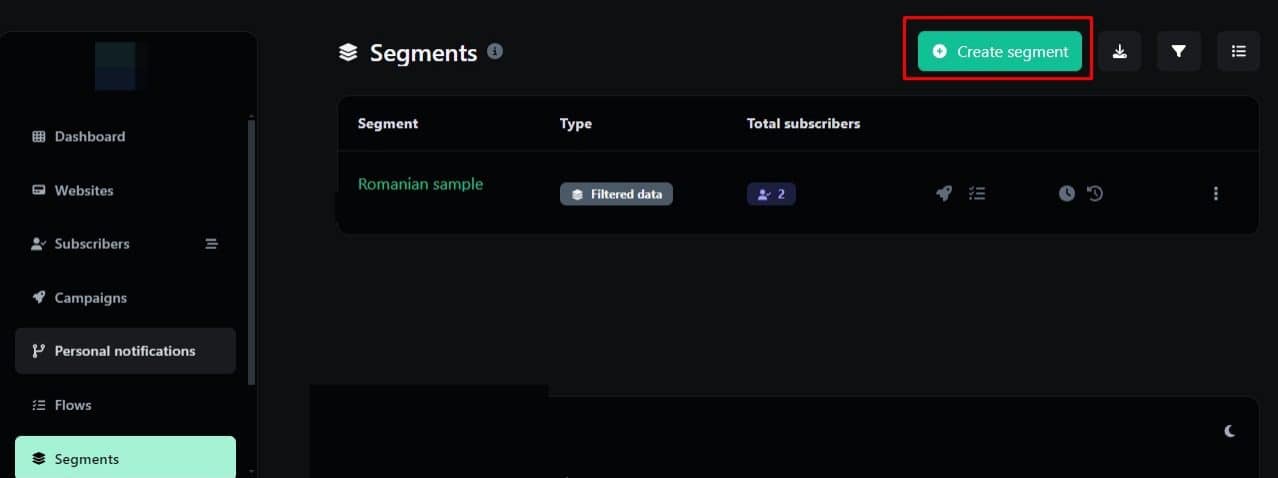Expand the Subscribers submenu lines icon
This screenshot has width=1278, height=478.
point(211,244)
